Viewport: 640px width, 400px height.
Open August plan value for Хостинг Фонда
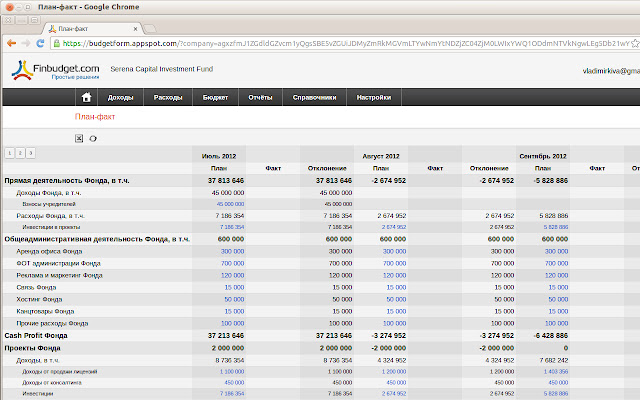396,299
